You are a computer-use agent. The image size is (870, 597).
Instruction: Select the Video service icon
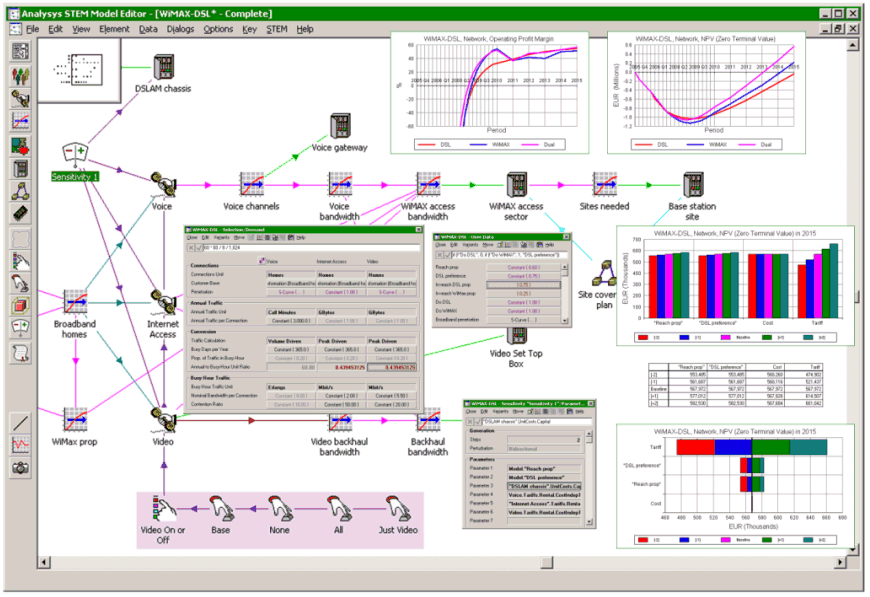163,420
